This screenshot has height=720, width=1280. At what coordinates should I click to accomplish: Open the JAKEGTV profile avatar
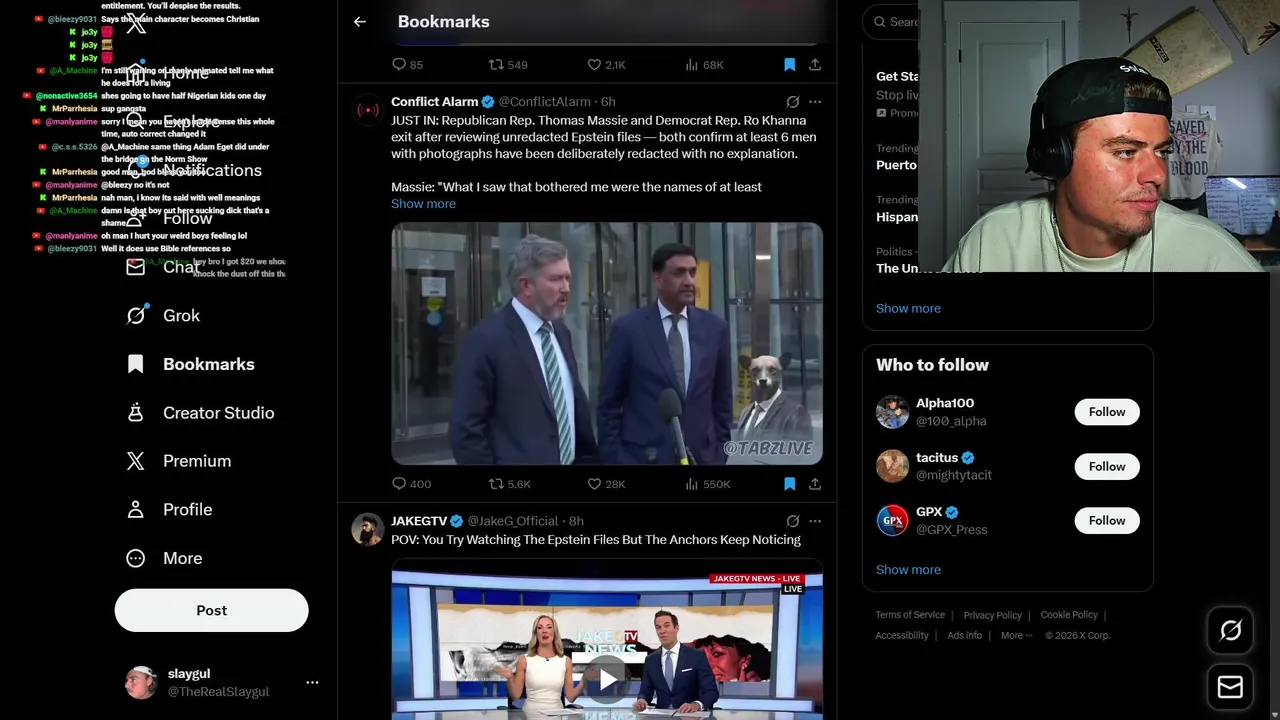(x=368, y=529)
